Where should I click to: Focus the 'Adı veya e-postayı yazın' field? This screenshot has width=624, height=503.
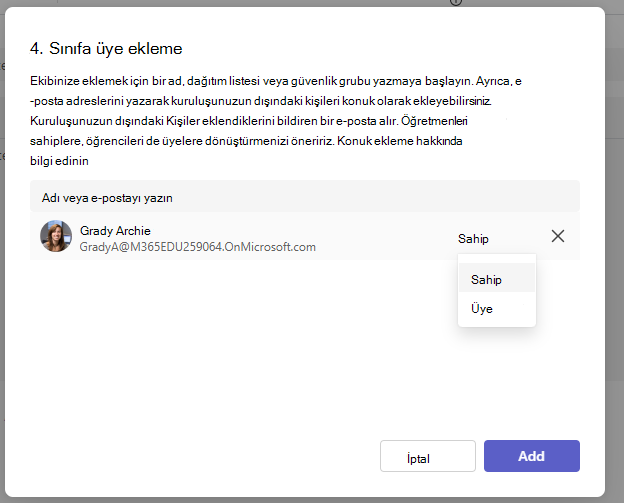(305, 197)
